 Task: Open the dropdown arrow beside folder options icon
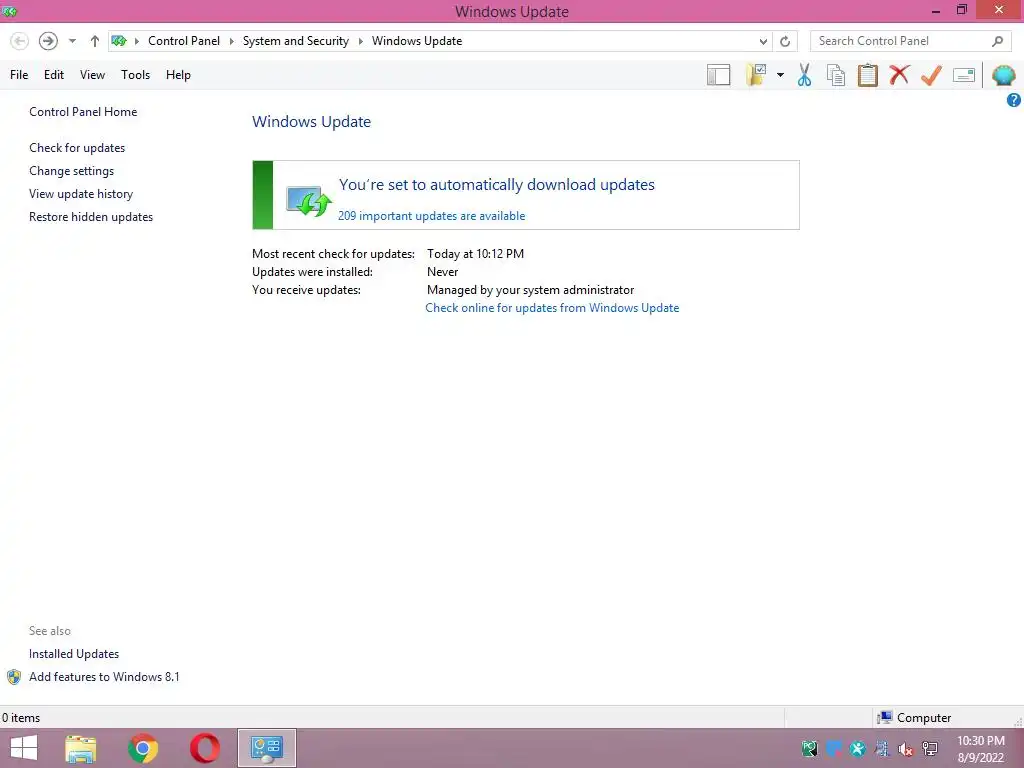(780, 75)
